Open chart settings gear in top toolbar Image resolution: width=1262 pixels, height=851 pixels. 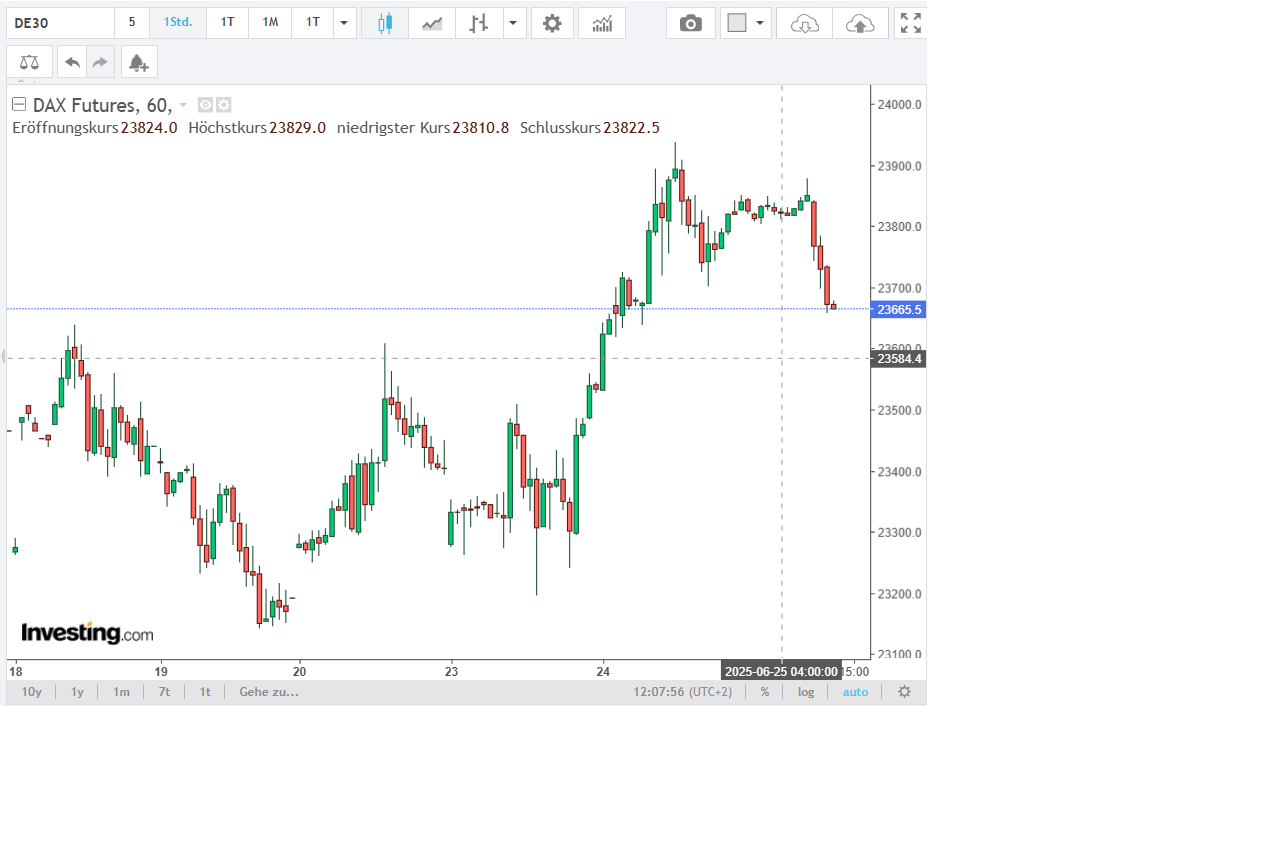click(x=552, y=23)
